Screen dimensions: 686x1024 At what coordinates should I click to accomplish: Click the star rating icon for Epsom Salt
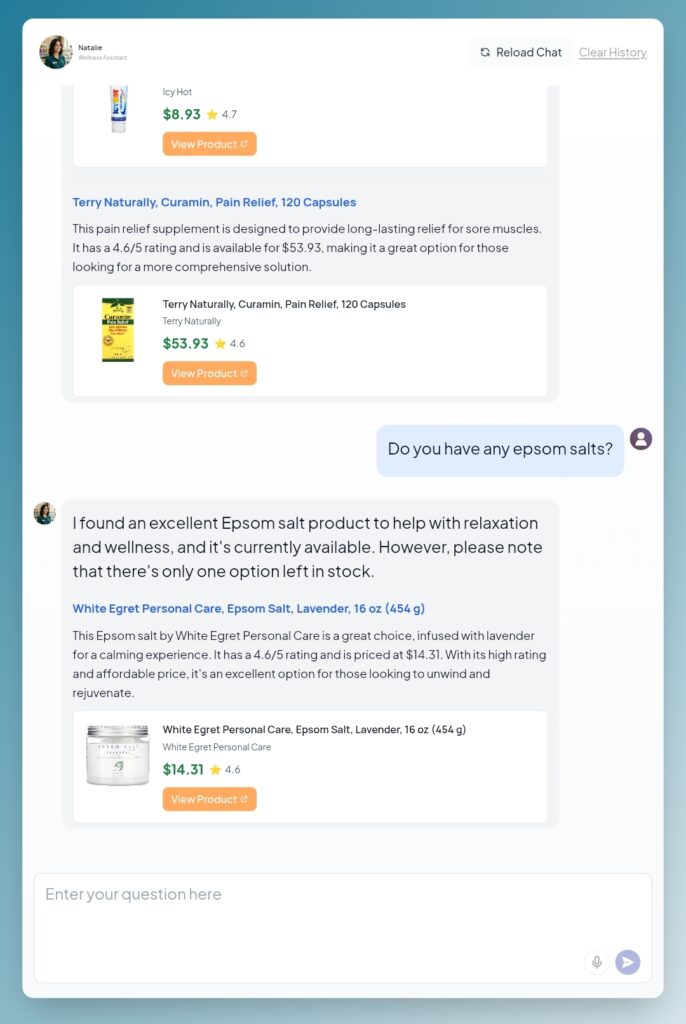click(216, 770)
